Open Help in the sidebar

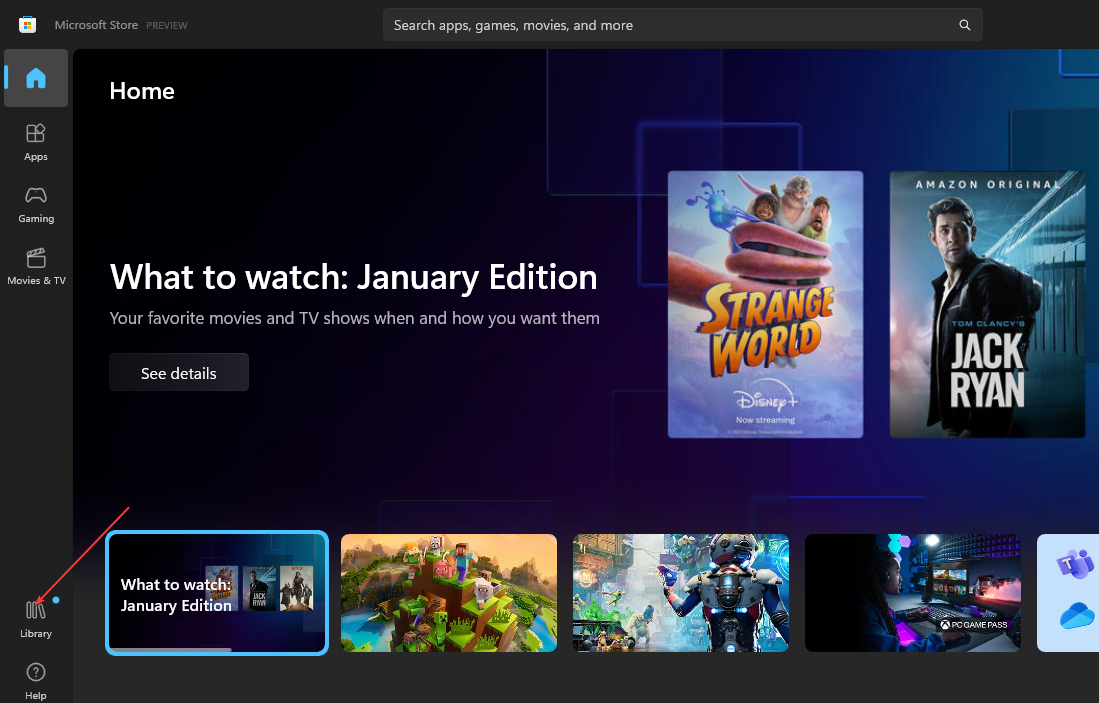click(x=36, y=681)
